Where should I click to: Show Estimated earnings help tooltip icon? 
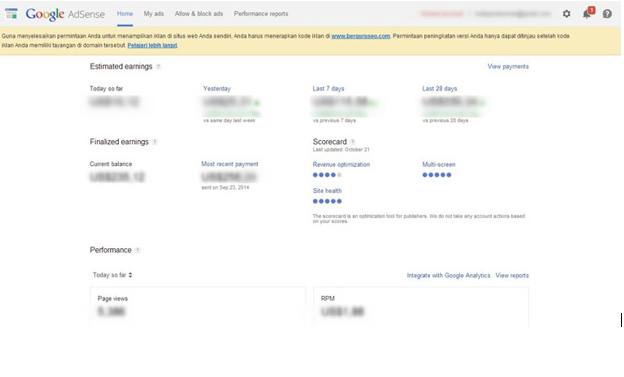click(158, 67)
